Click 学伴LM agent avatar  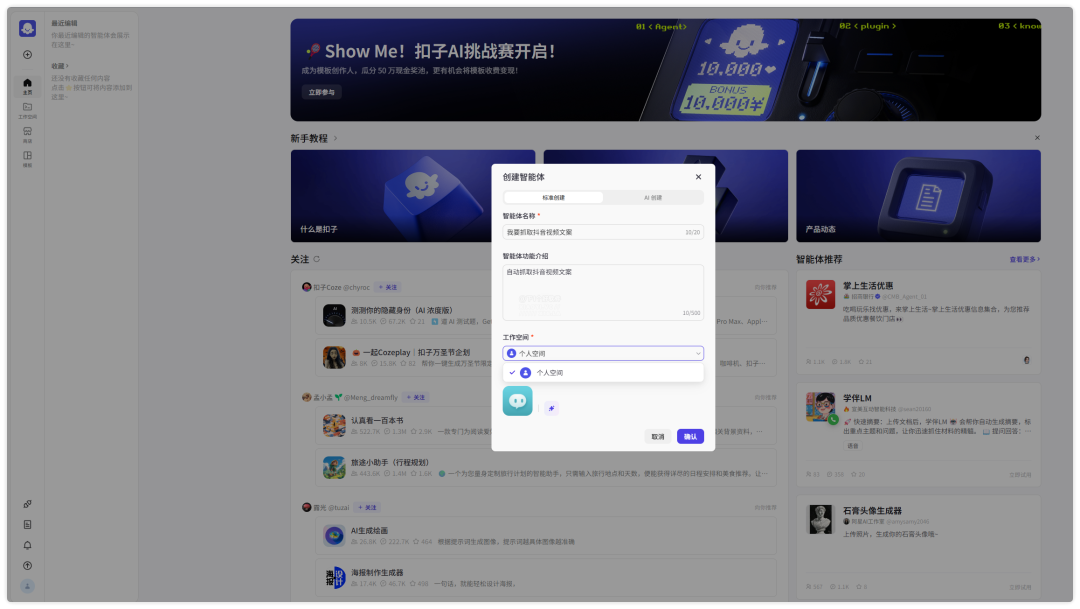point(820,407)
